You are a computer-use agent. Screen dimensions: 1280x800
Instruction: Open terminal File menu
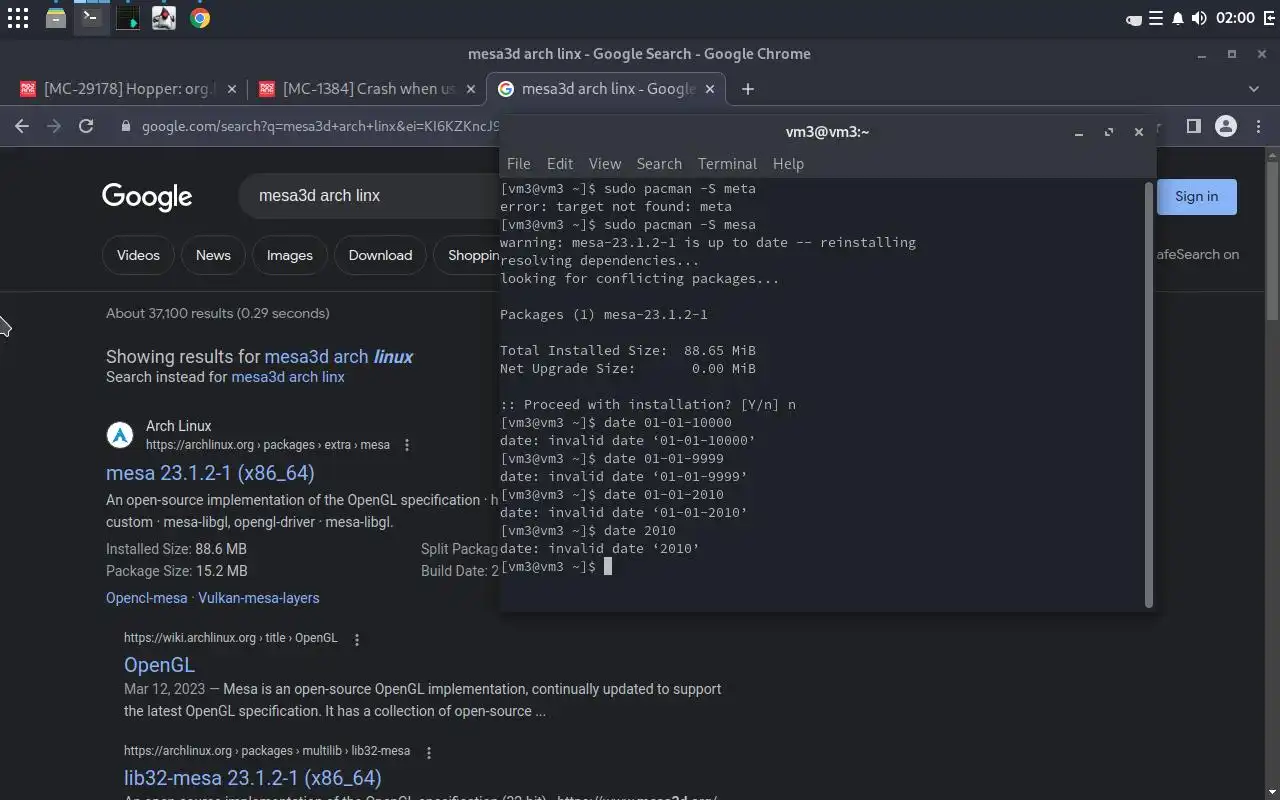click(x=518, y=164)
